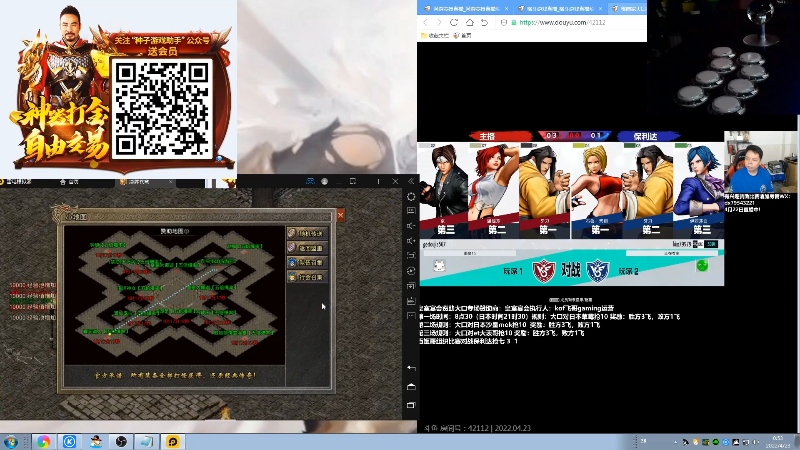Click 对战 text in versus bar

click(x=571, y=270)
